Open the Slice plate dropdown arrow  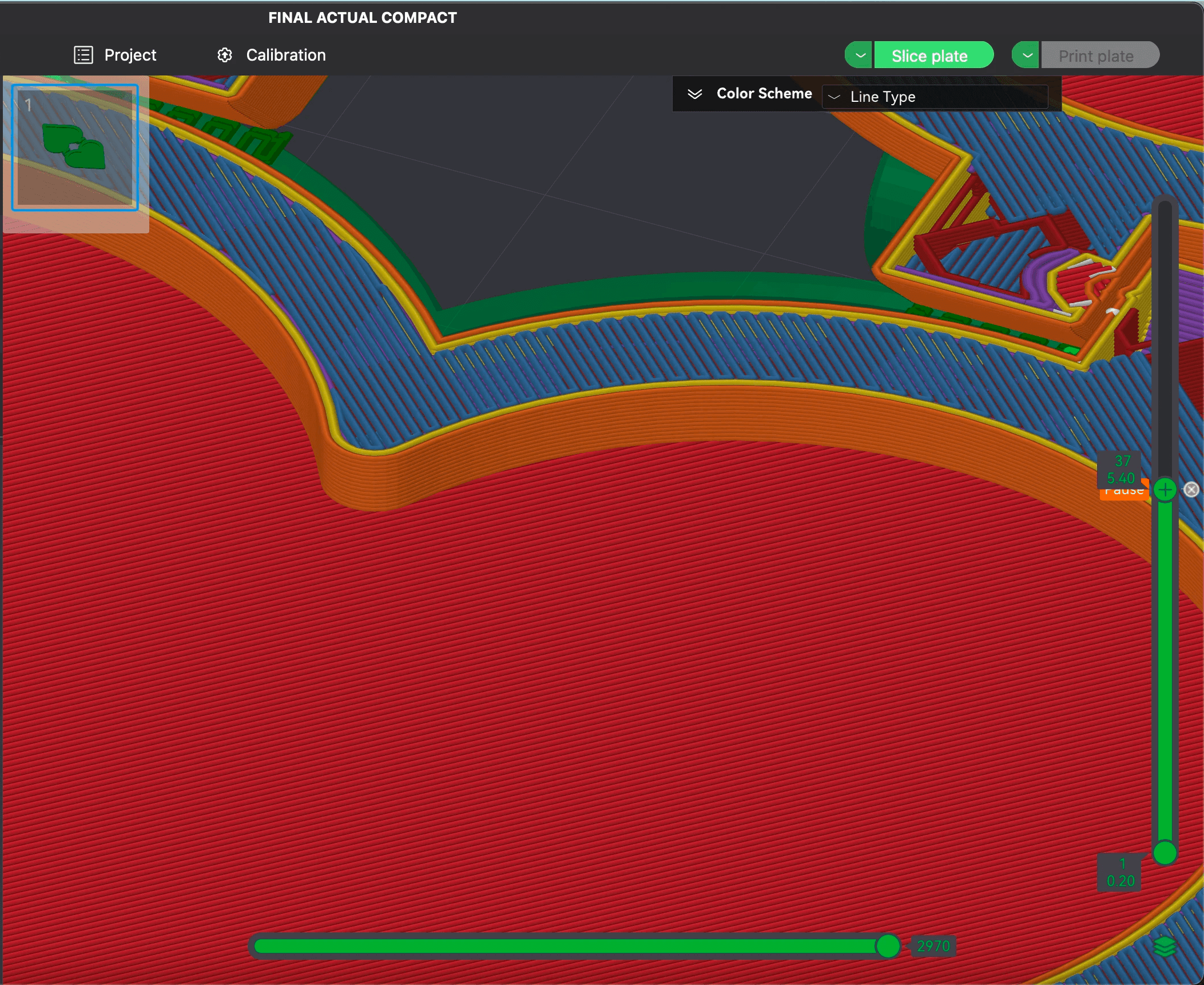coord(859,55)
